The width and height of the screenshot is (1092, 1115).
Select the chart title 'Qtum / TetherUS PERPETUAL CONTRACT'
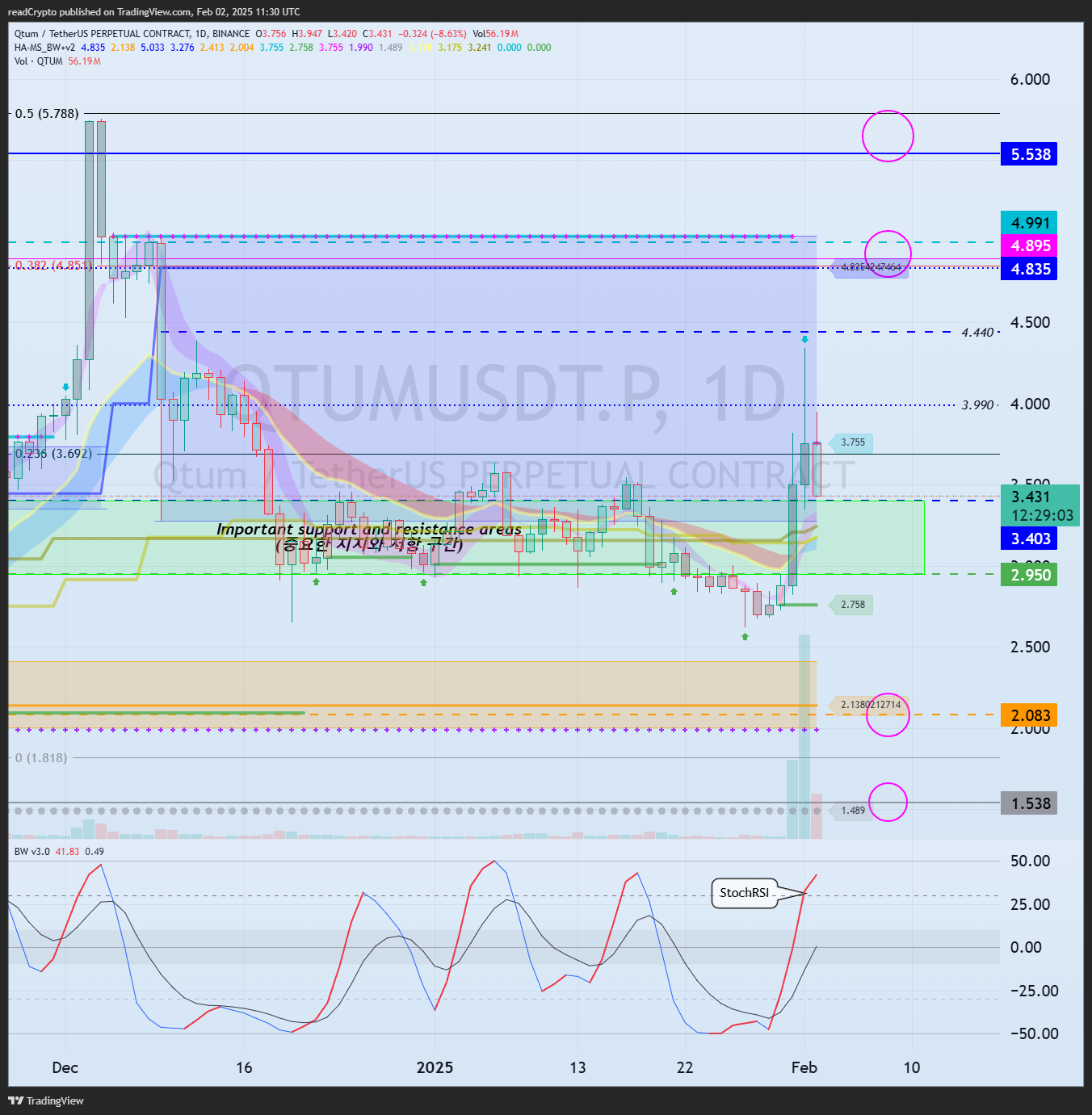pos(103,34)
